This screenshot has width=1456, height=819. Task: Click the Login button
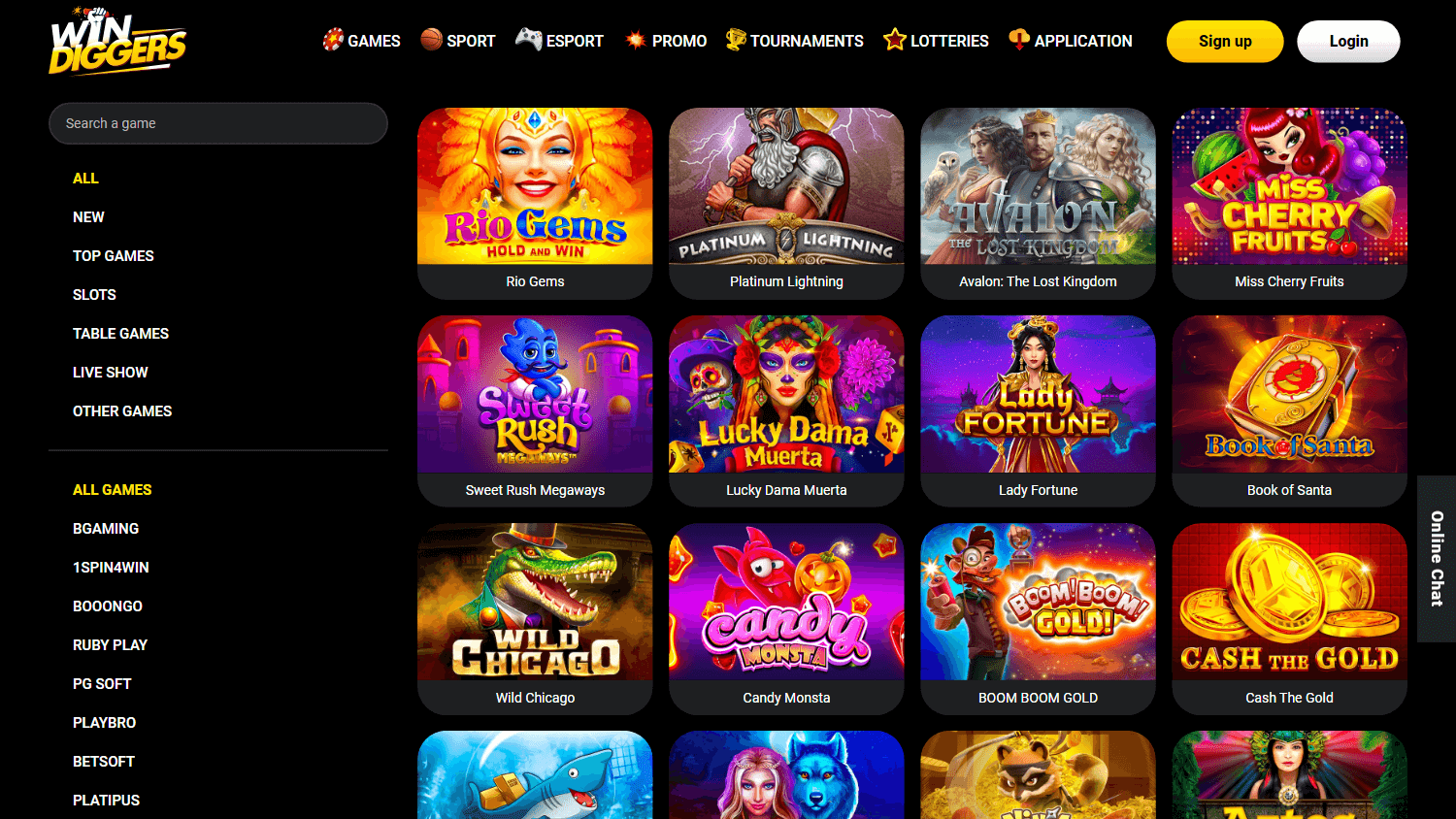pyautogui.click(x=1348, y=41)
